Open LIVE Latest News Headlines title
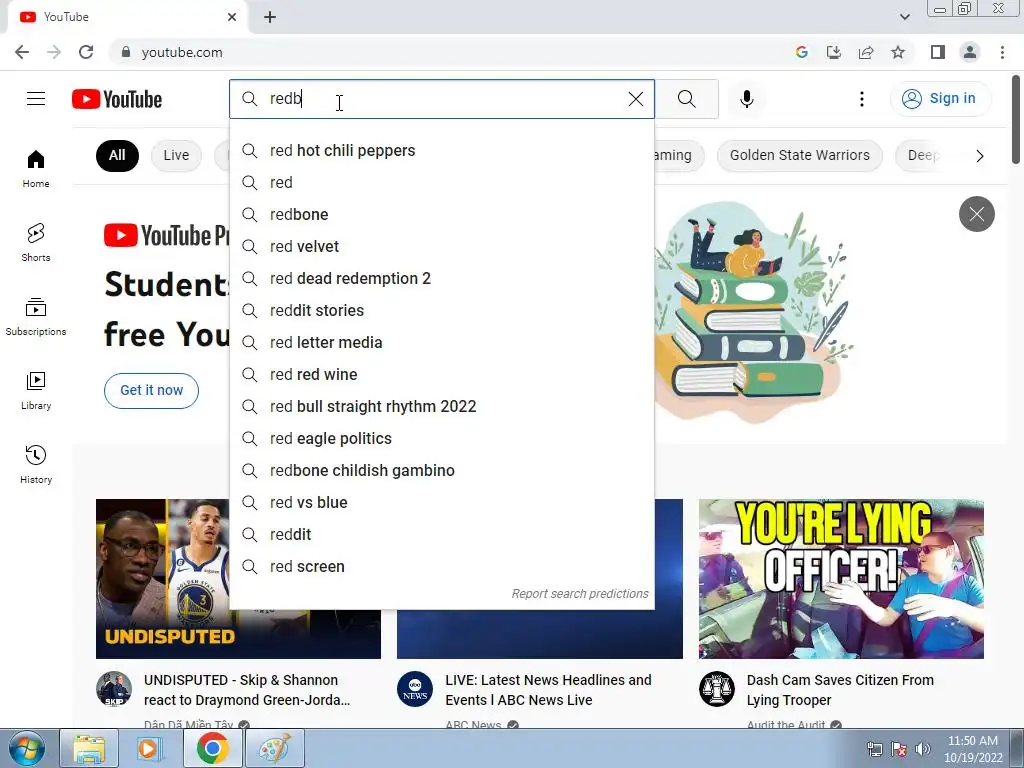 (x=549, y=690)
